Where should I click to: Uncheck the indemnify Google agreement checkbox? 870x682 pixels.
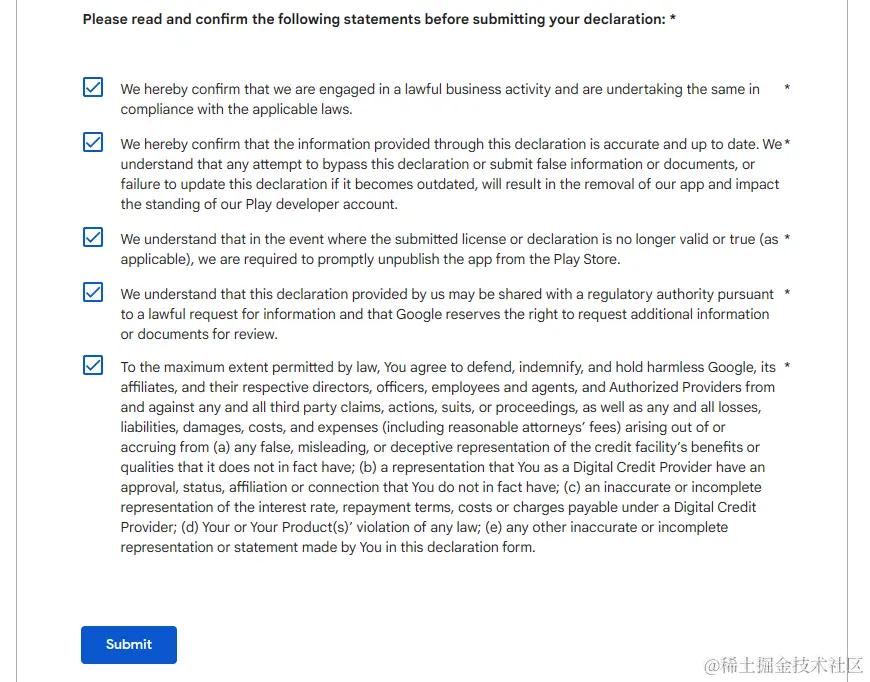(x=93, y=366)
